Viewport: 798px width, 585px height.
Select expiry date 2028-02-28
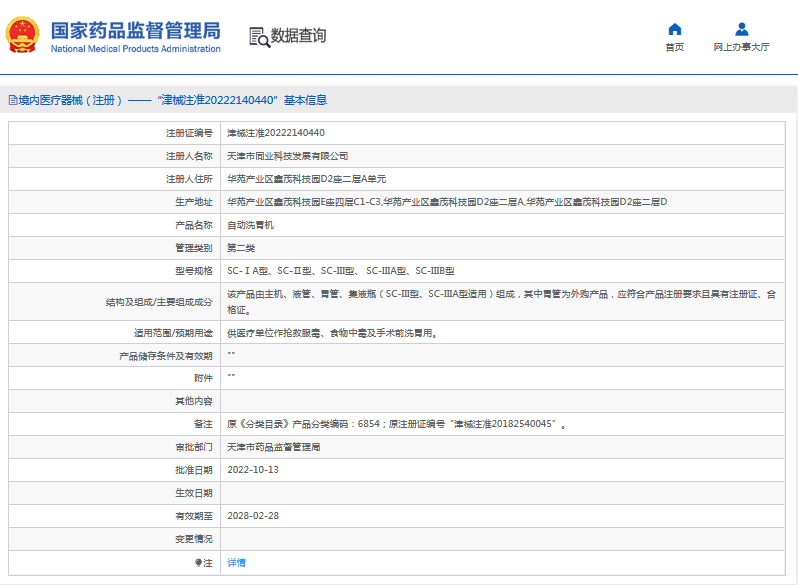point(253,516)
